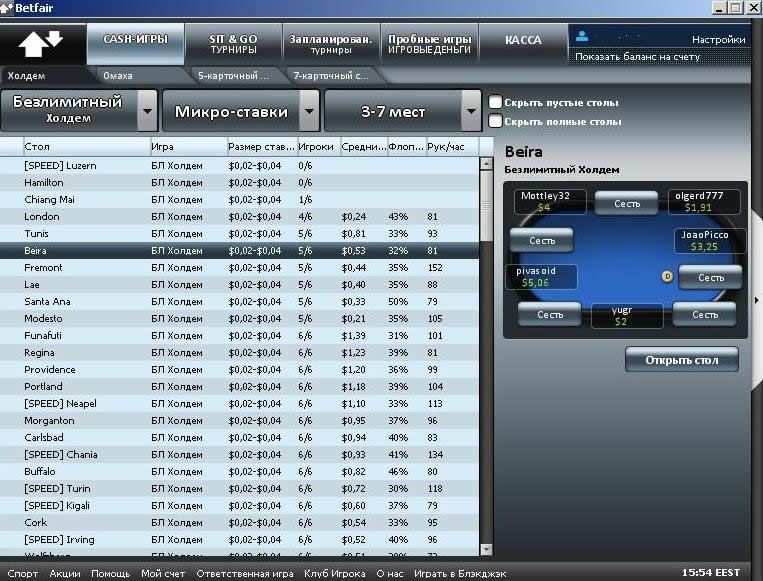Click the yellow dealer button on table

[x=667, y=276]
